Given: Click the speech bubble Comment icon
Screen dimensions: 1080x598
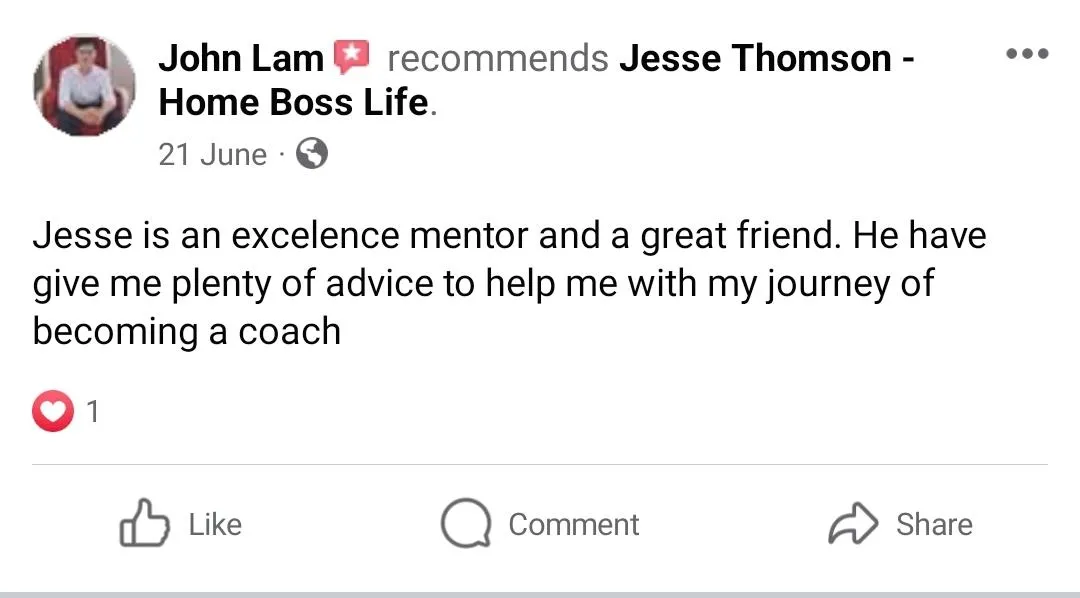Looking at the screenshot, I should tap(466, 524).
